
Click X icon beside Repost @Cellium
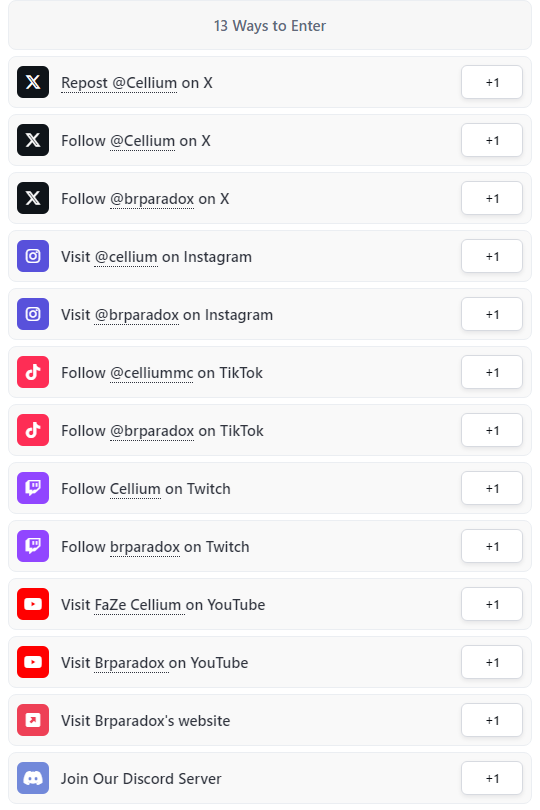click(33, 82)
